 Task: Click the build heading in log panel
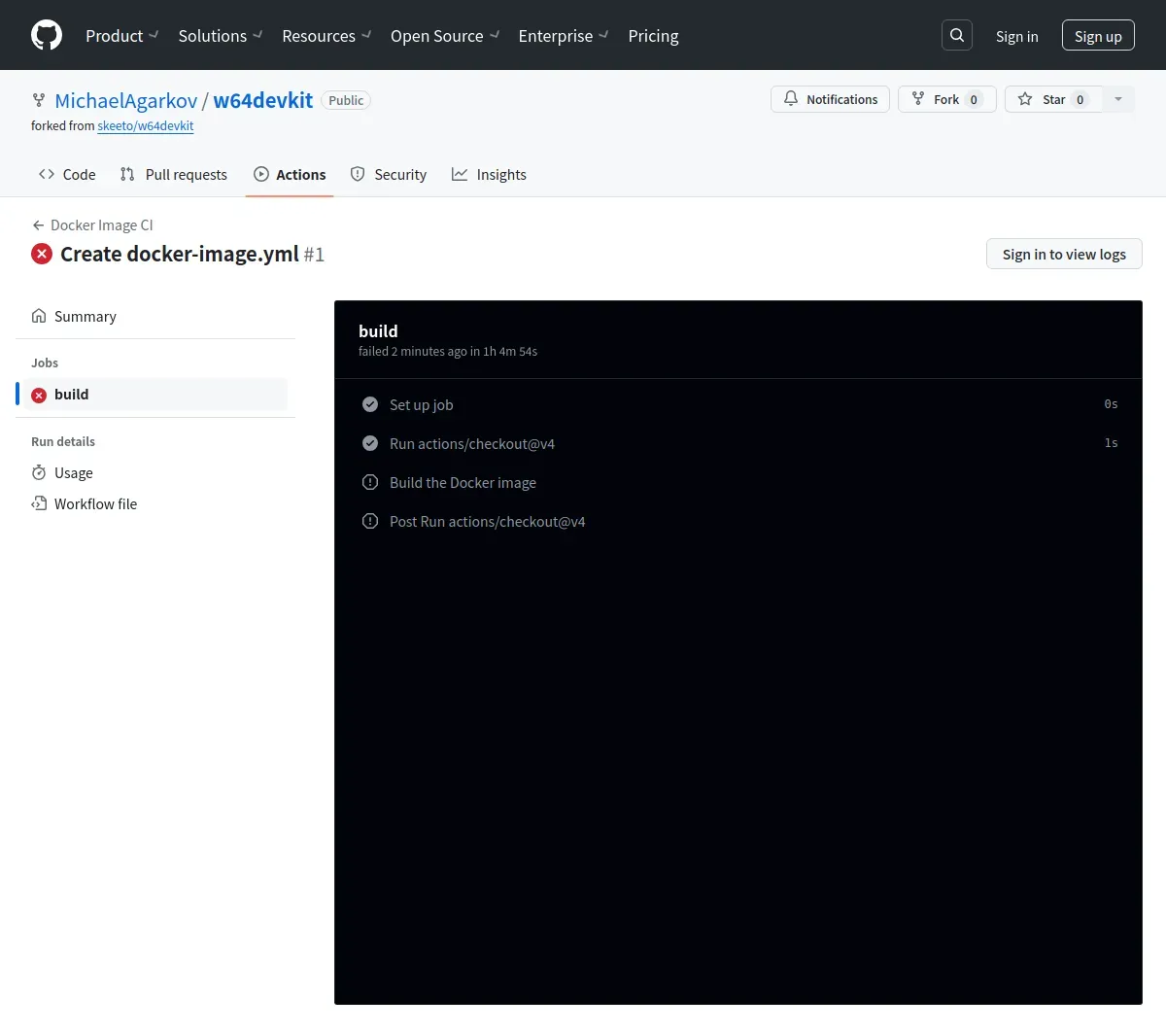coord(378,330)
